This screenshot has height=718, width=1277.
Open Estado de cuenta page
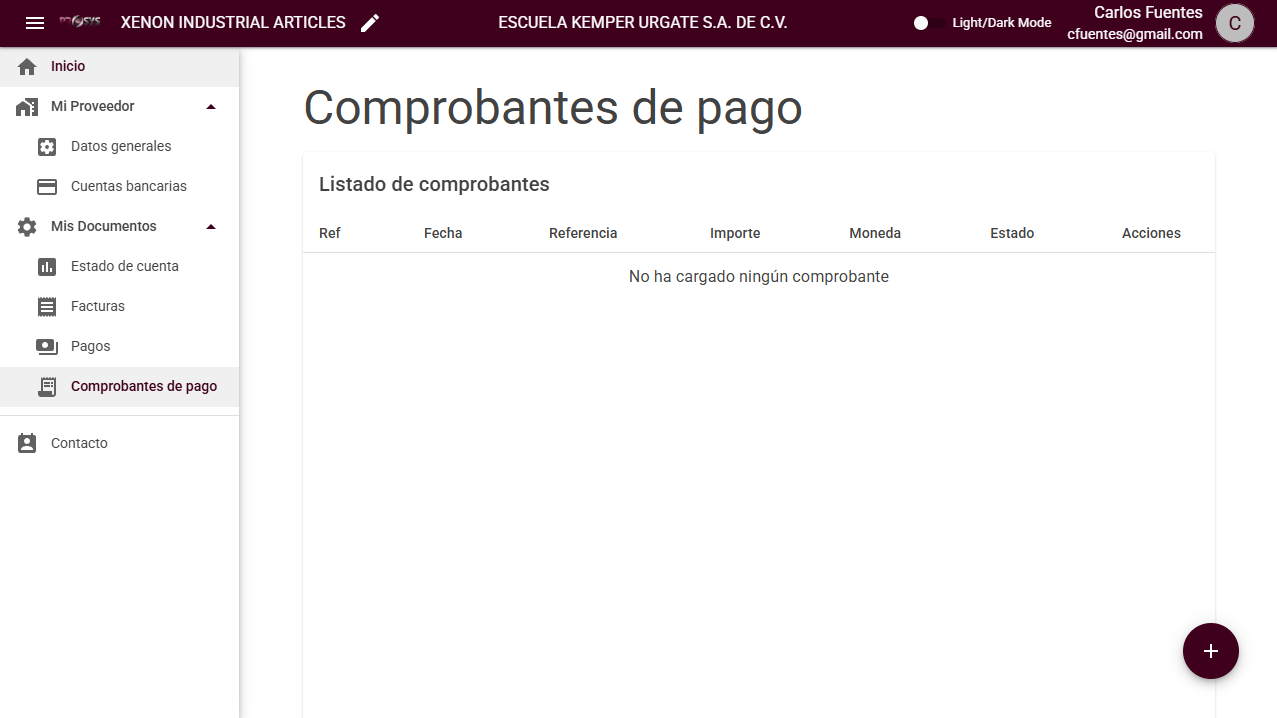click(125, 266)
